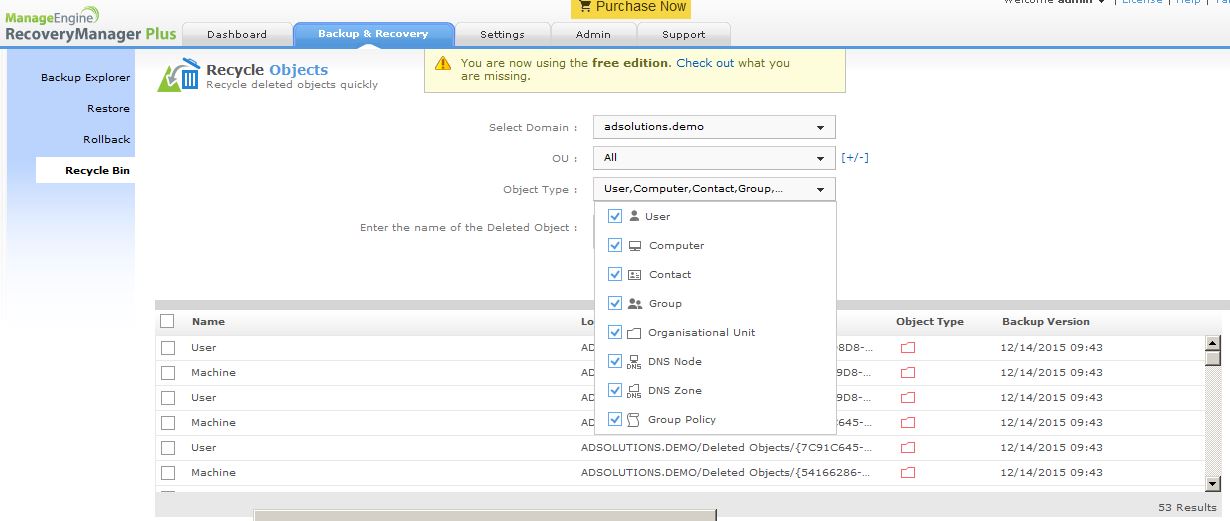The image size is (1230, 521).
Task: Click the Organisational Unit folder icon
Action: [x=634, y=333]
